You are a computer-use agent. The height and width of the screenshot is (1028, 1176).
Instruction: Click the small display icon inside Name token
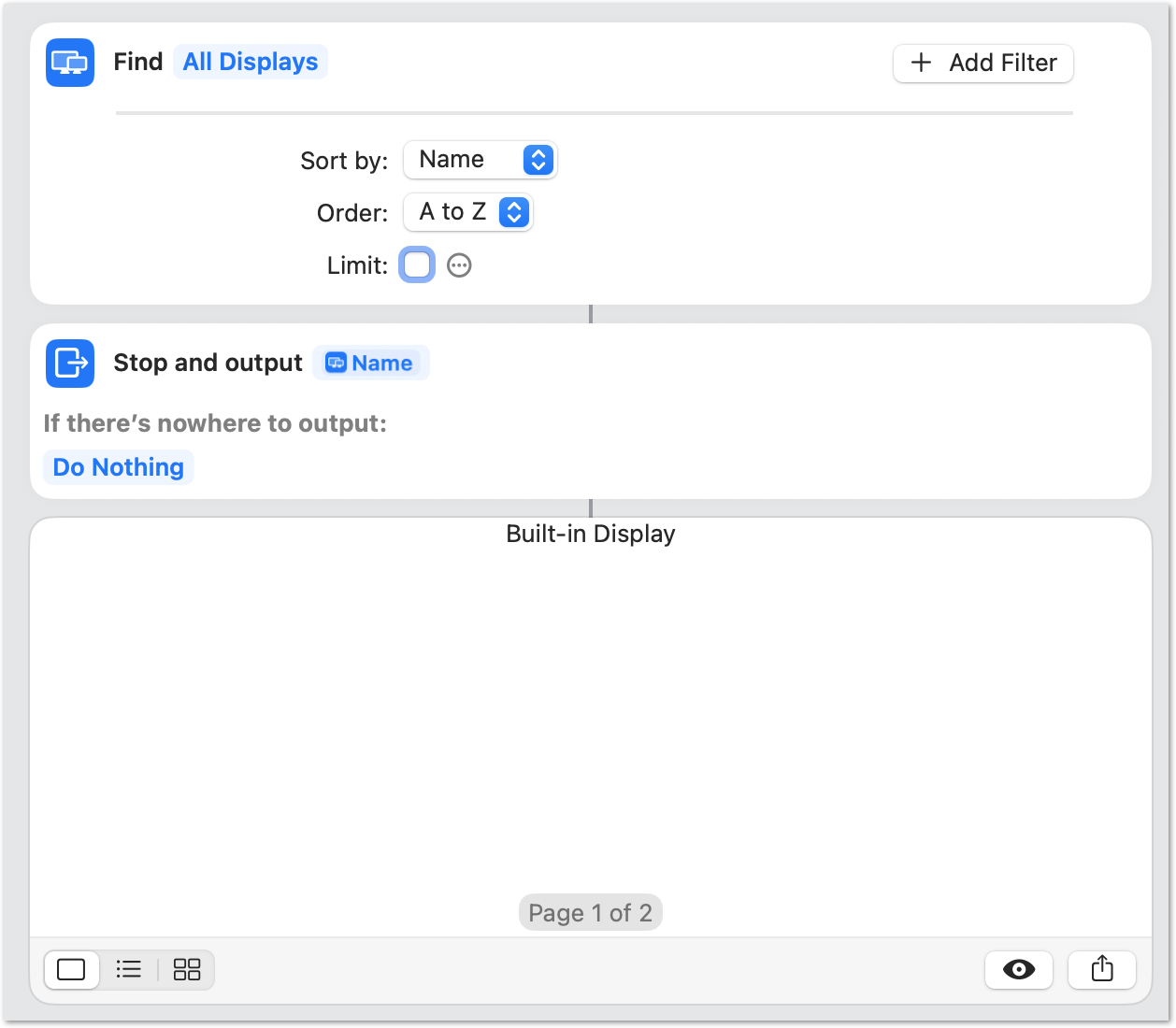(336, 364)
